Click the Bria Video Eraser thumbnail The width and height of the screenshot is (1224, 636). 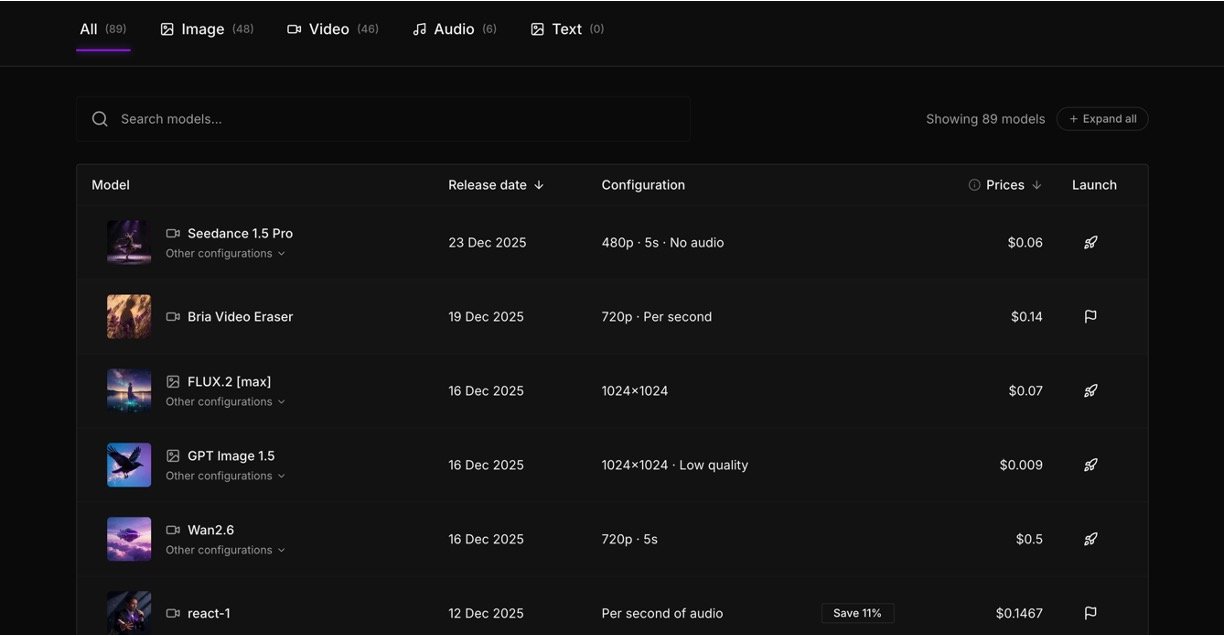[129, 317]
